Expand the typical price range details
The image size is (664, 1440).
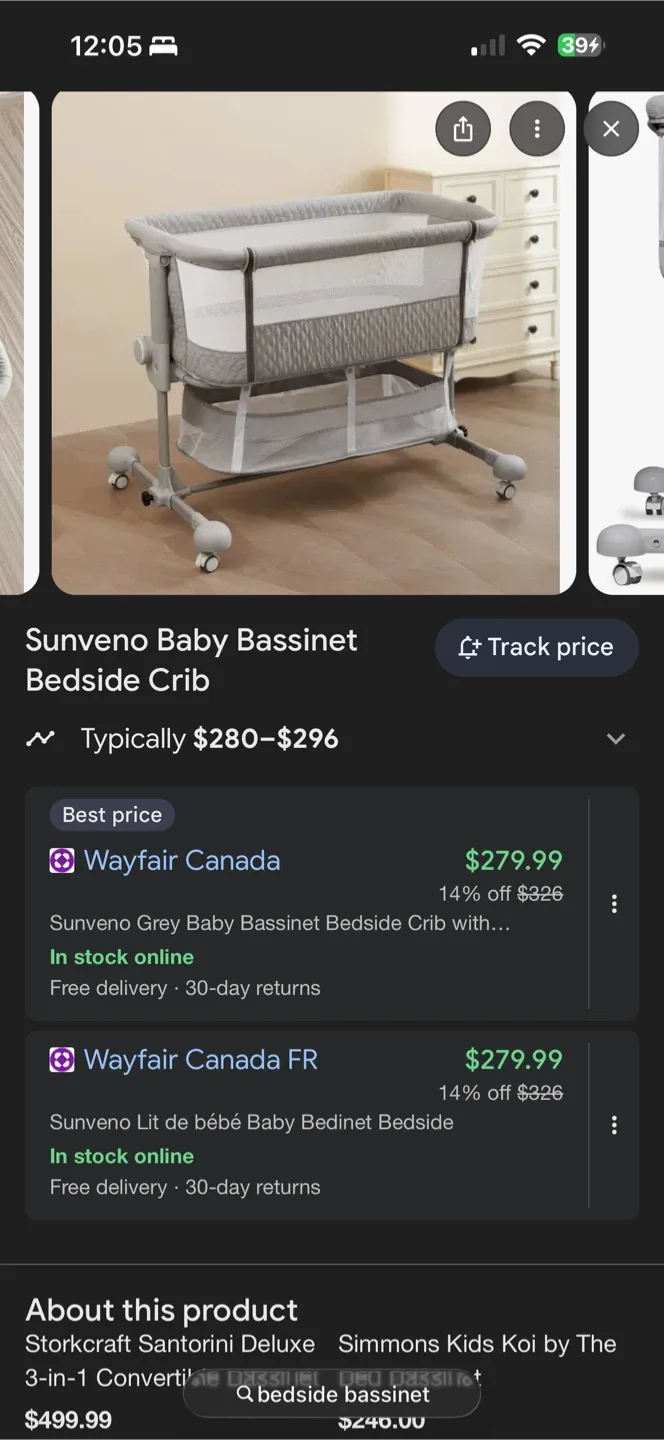click(x=617, y=738)
